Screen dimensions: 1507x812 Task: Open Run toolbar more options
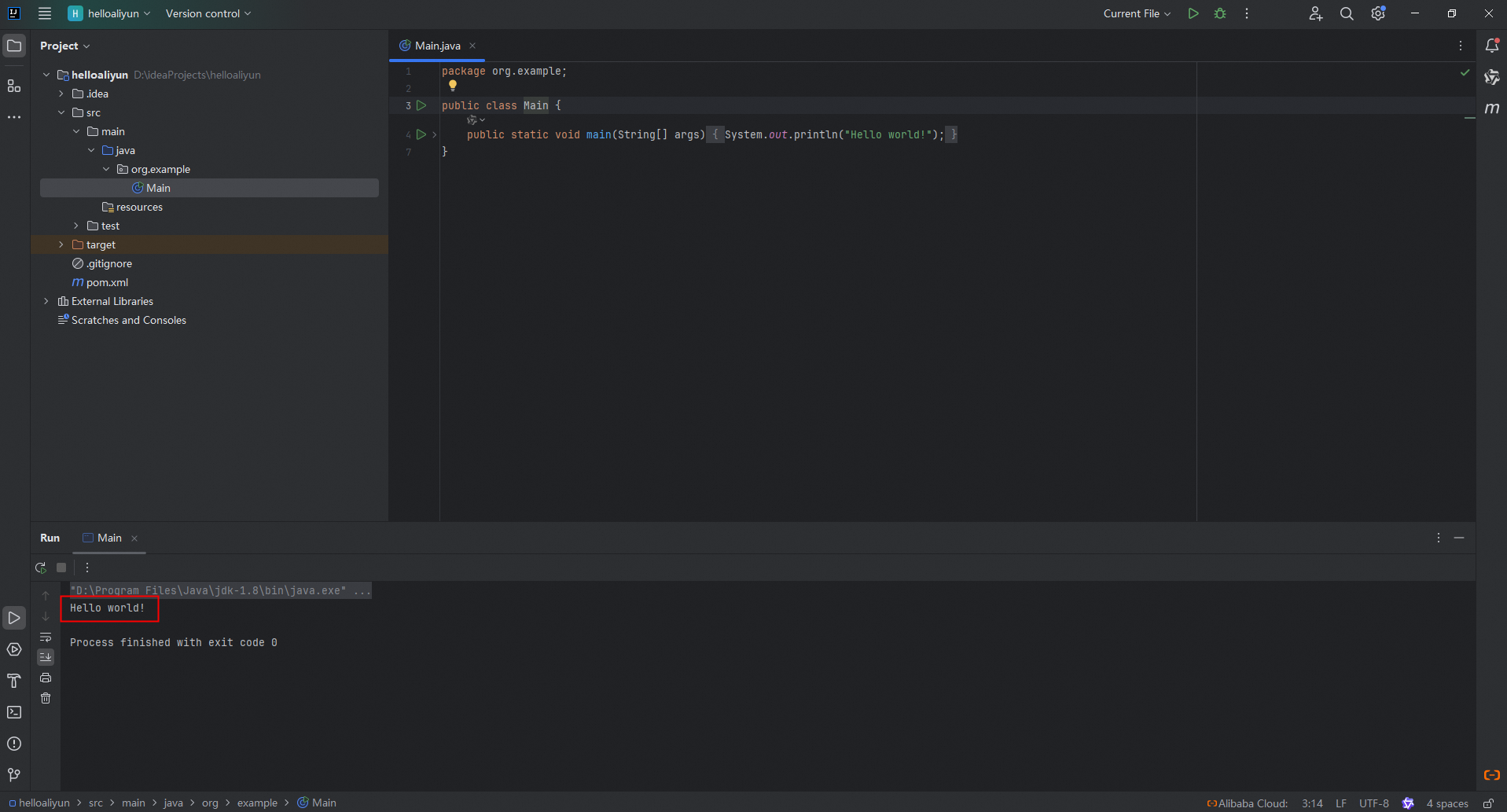87,568
